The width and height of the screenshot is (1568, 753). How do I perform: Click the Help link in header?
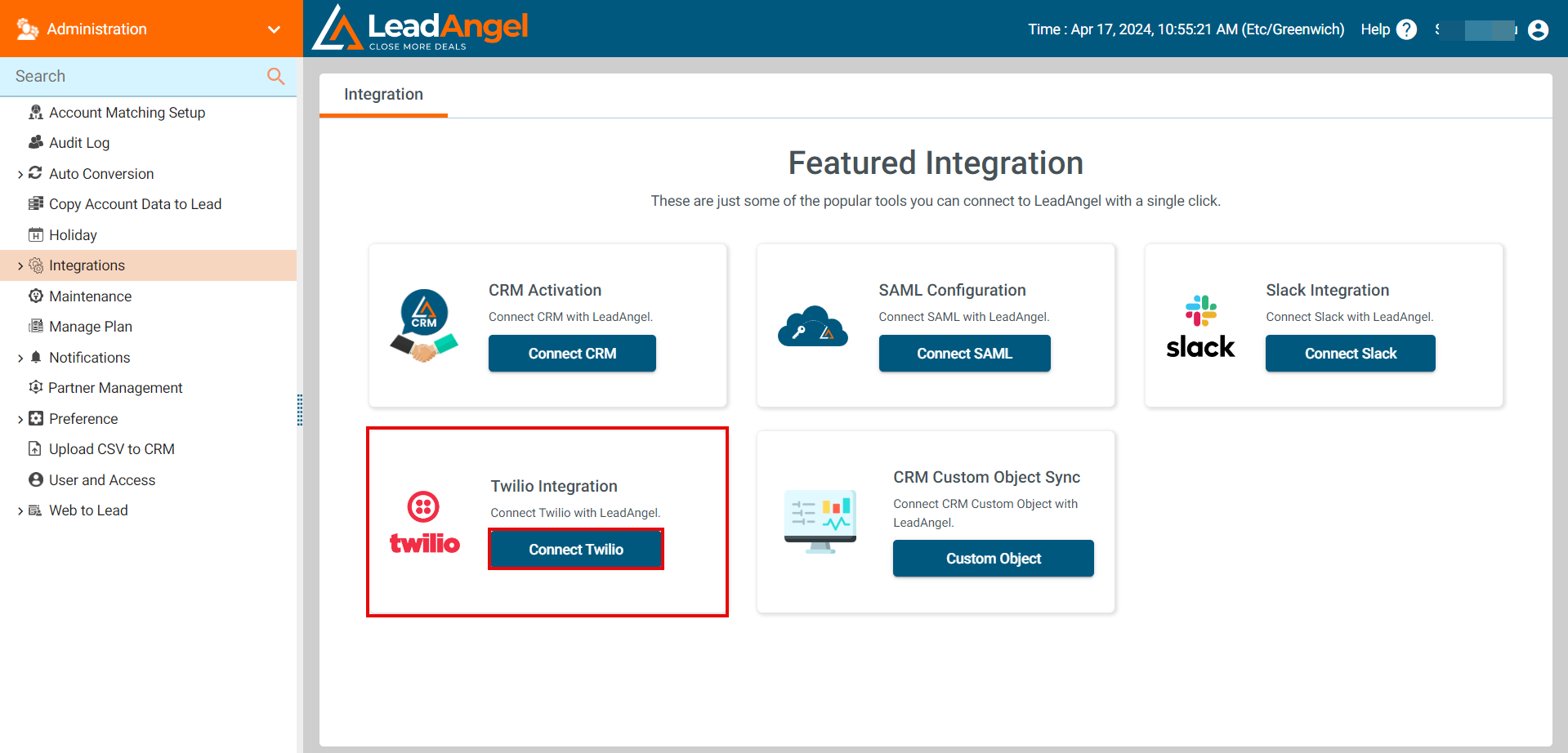click(x=1375, y=29)
